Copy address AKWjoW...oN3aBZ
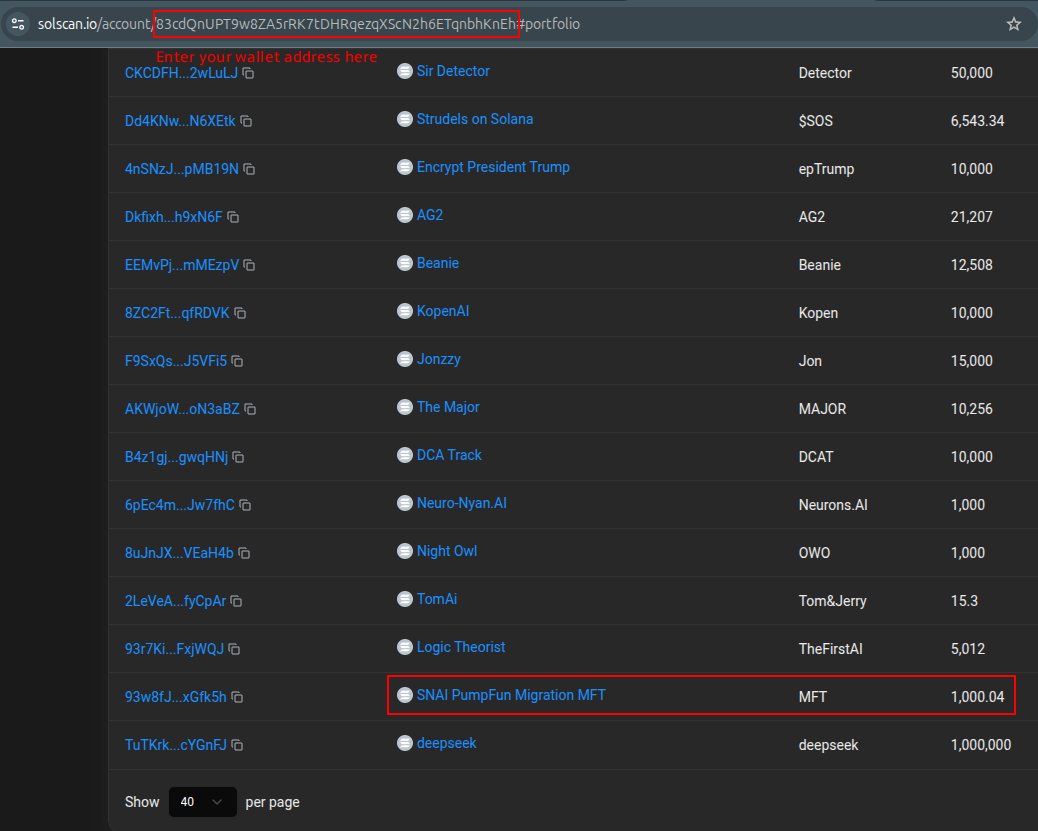Viewport: 1038px width, 831px height. [250, 409]
